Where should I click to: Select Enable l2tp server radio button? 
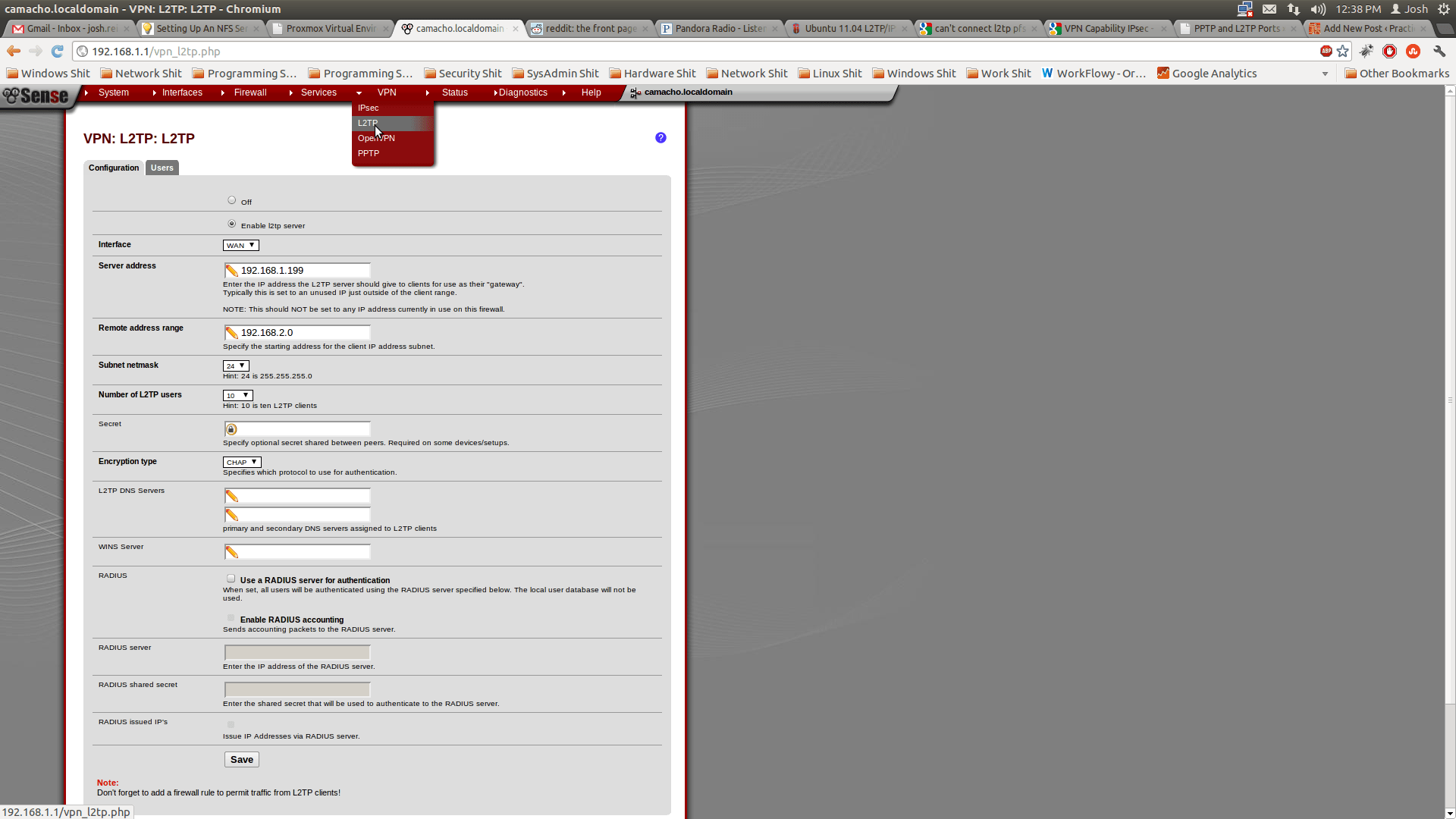tap(232, 224)
